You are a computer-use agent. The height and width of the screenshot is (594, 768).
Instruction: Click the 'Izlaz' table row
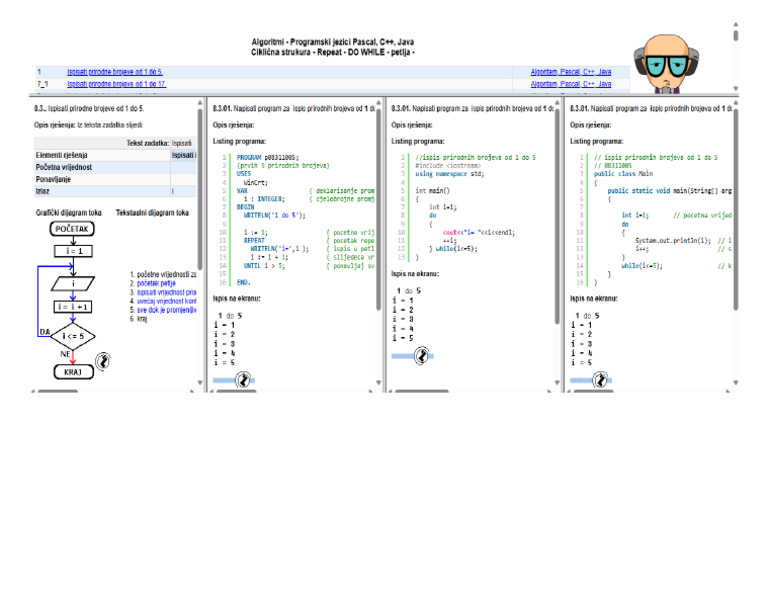115,191
